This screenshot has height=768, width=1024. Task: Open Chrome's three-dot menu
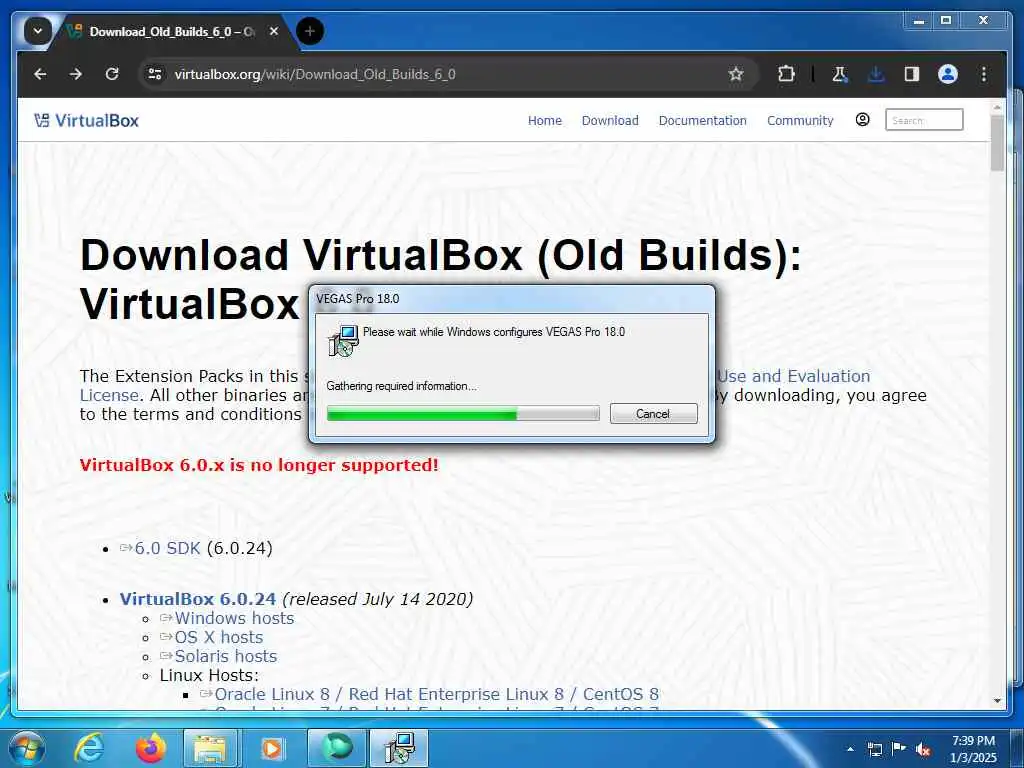pyautogui.click(x=984, y=74)
